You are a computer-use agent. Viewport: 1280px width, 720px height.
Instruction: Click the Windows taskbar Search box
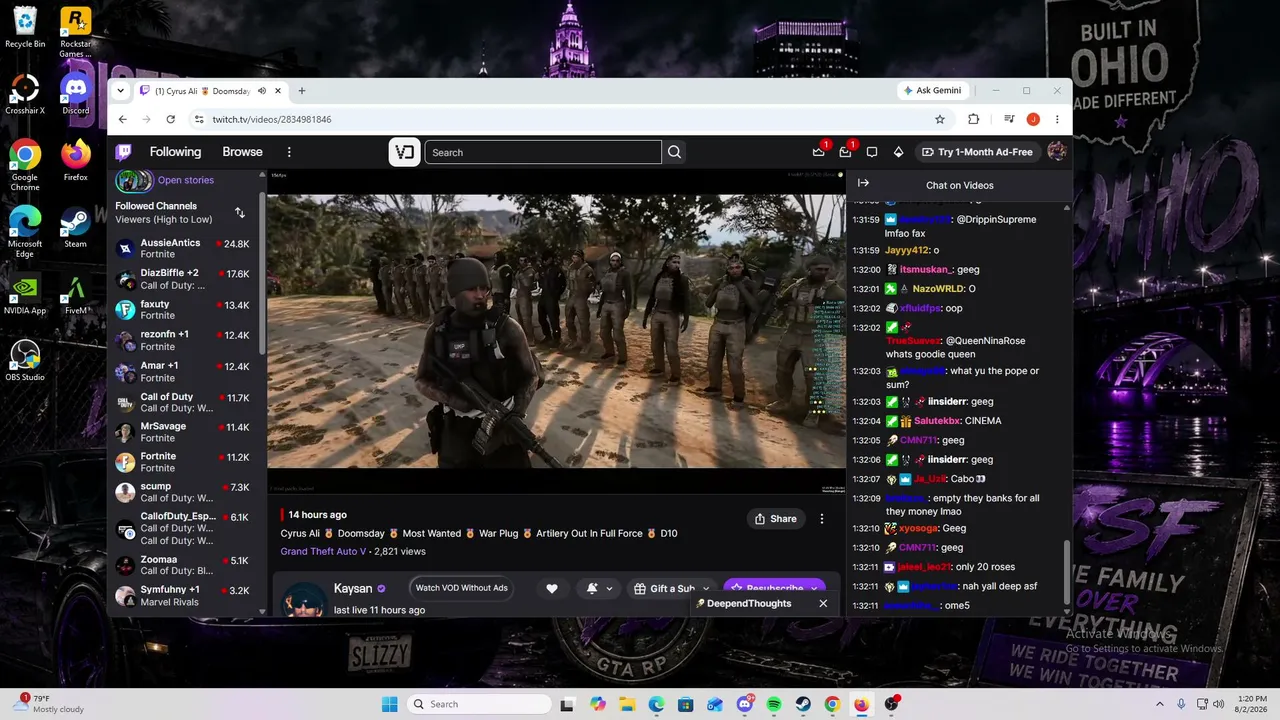(477, 704)
